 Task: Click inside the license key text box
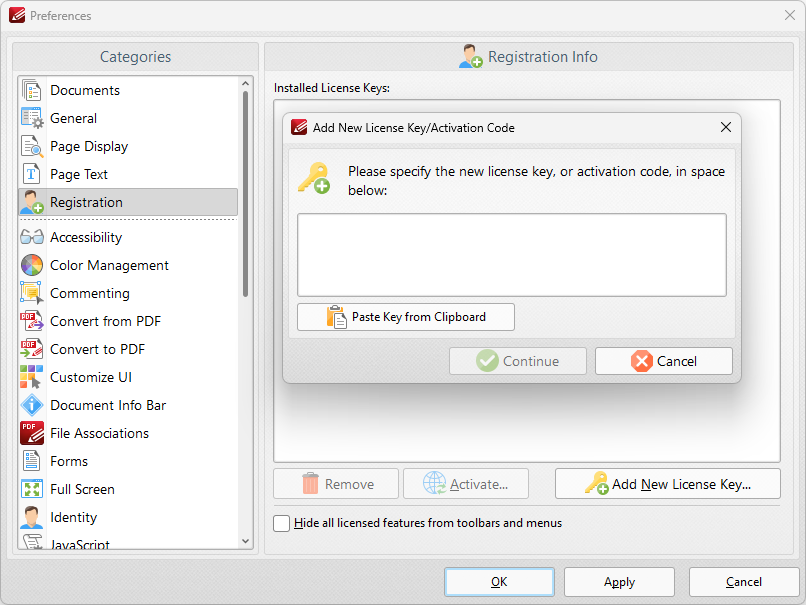[x=511, y=255]
